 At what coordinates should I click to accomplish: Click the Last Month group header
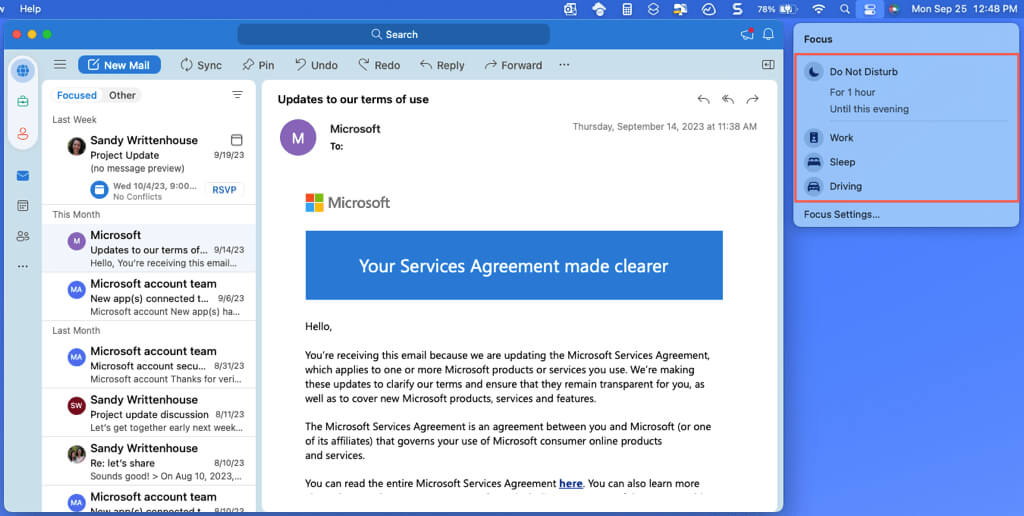76,331
